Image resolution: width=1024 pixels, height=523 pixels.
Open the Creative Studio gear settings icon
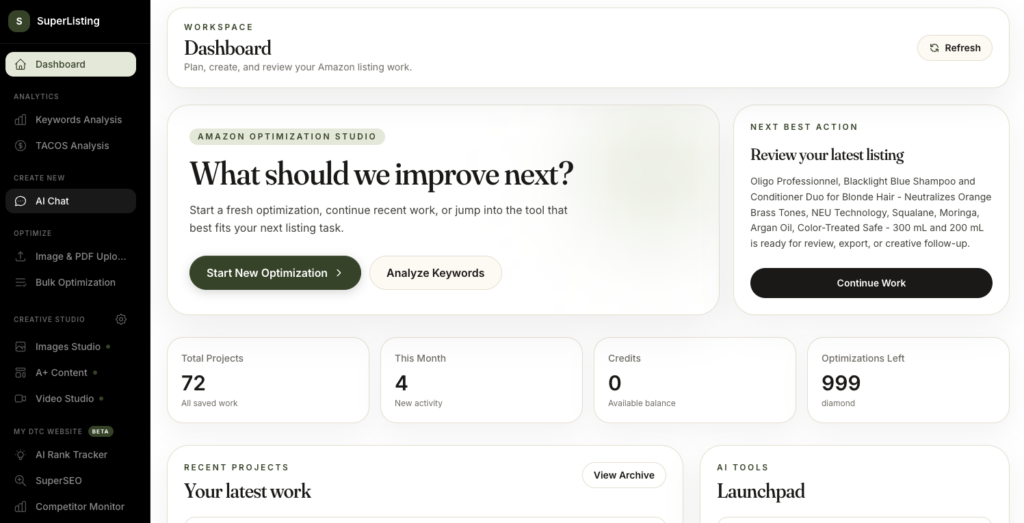pyautogui.click(x=121, y=319)
